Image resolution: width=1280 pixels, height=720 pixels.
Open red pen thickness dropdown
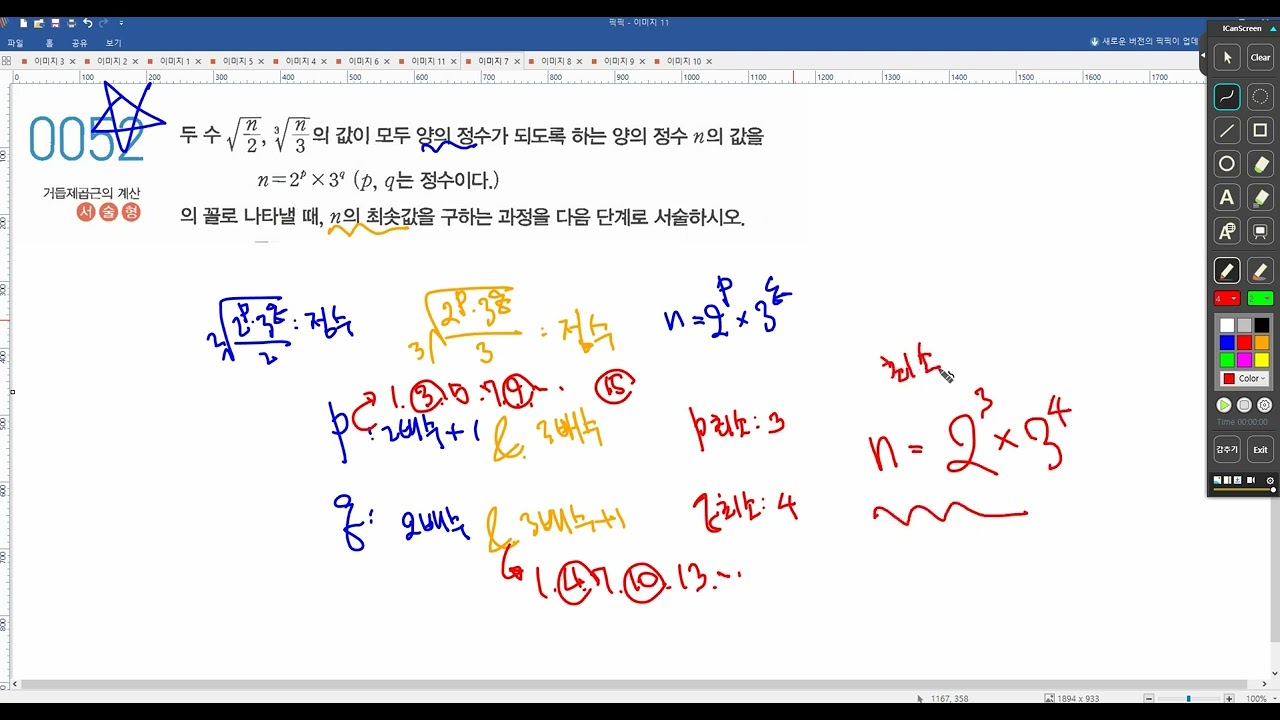[1227, 298]
